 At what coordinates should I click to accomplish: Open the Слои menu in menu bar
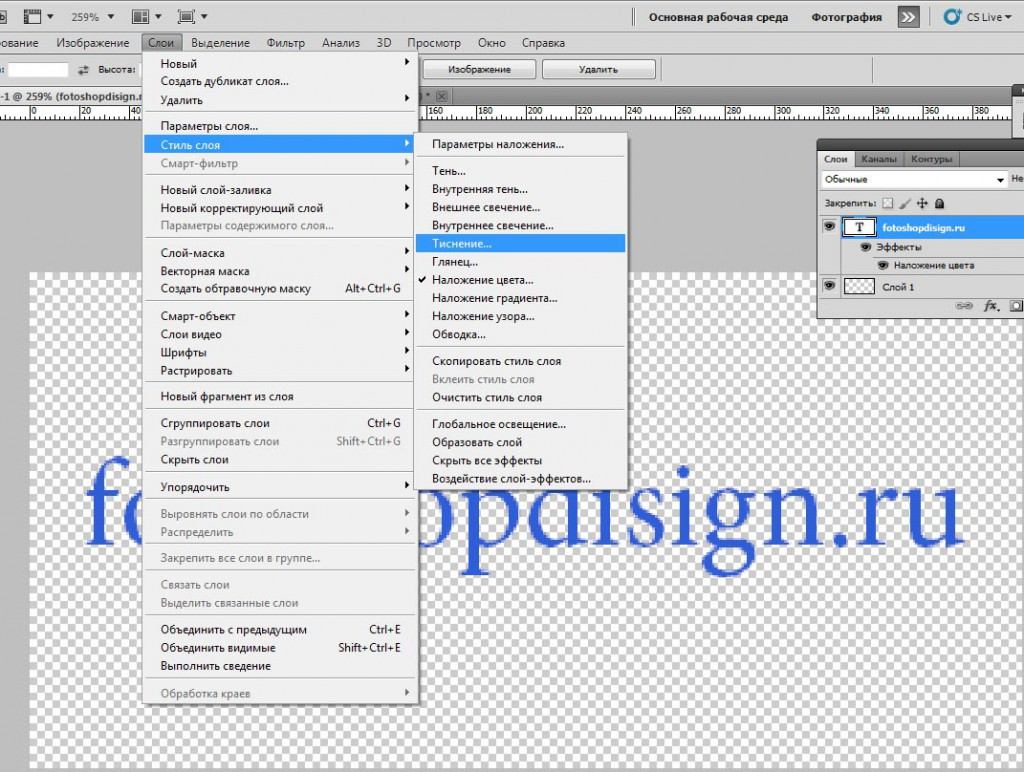pos(161,42)
